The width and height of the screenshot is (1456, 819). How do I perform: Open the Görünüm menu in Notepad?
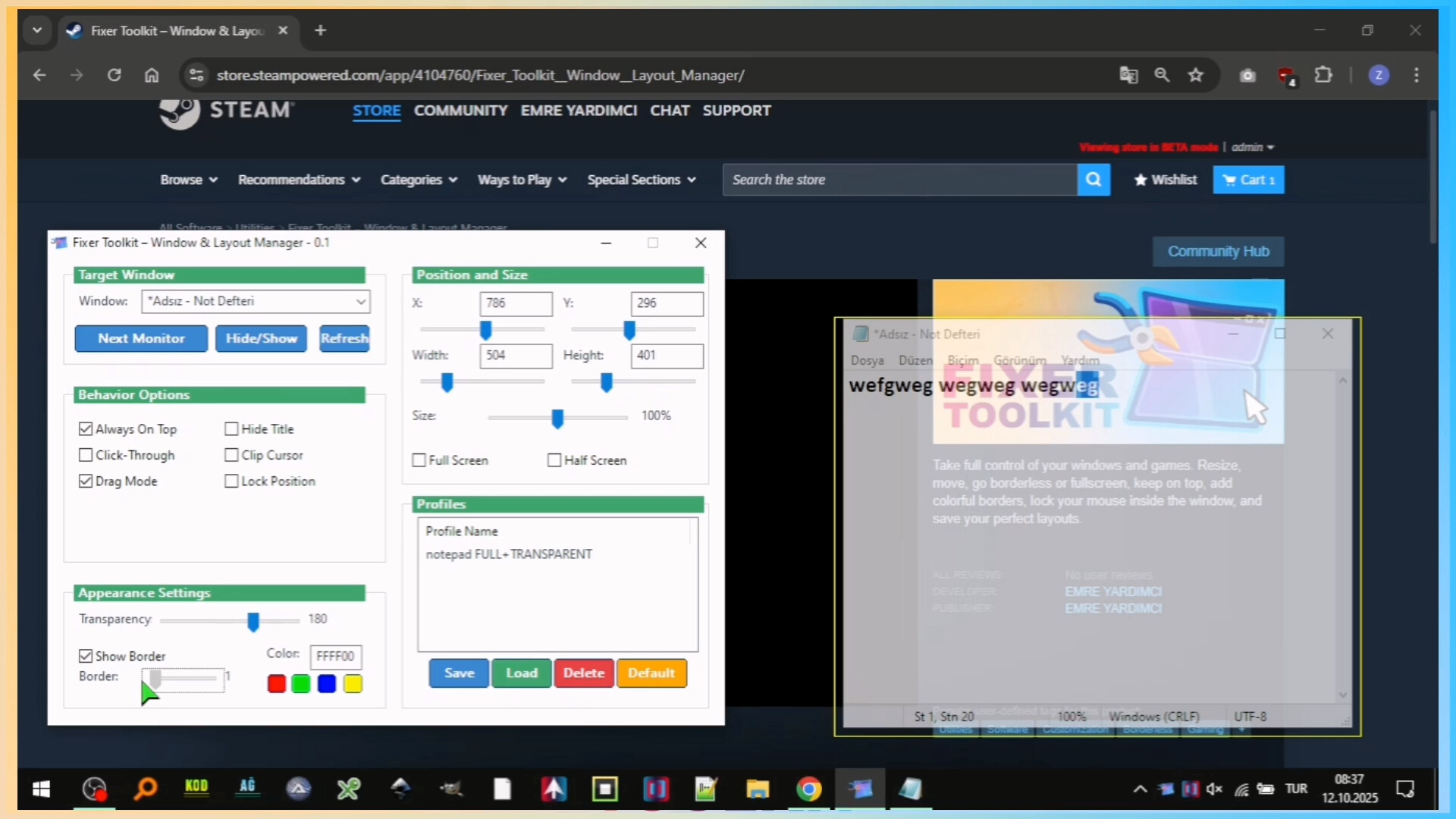coord(1019,360)
